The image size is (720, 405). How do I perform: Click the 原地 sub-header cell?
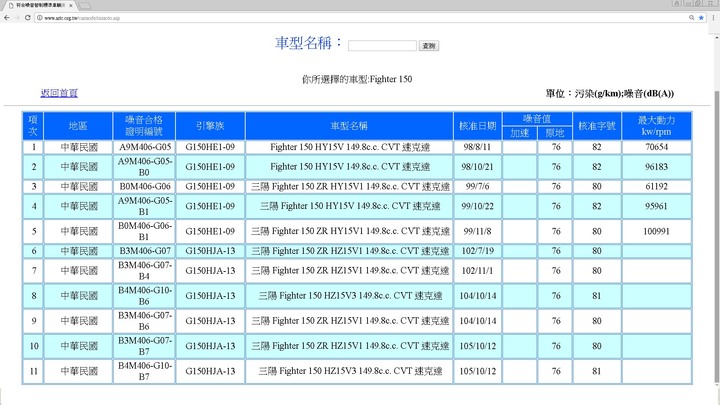[555, 133]
